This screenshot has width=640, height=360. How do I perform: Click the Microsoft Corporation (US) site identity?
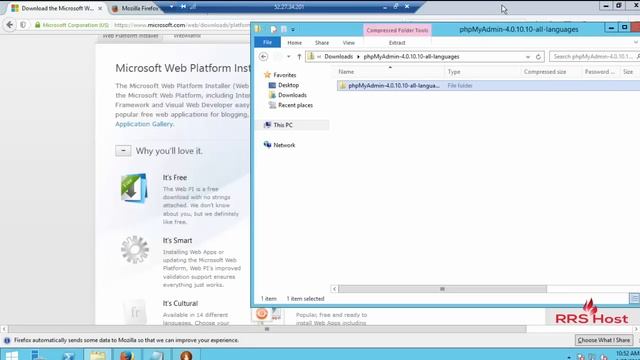point(72,25)
